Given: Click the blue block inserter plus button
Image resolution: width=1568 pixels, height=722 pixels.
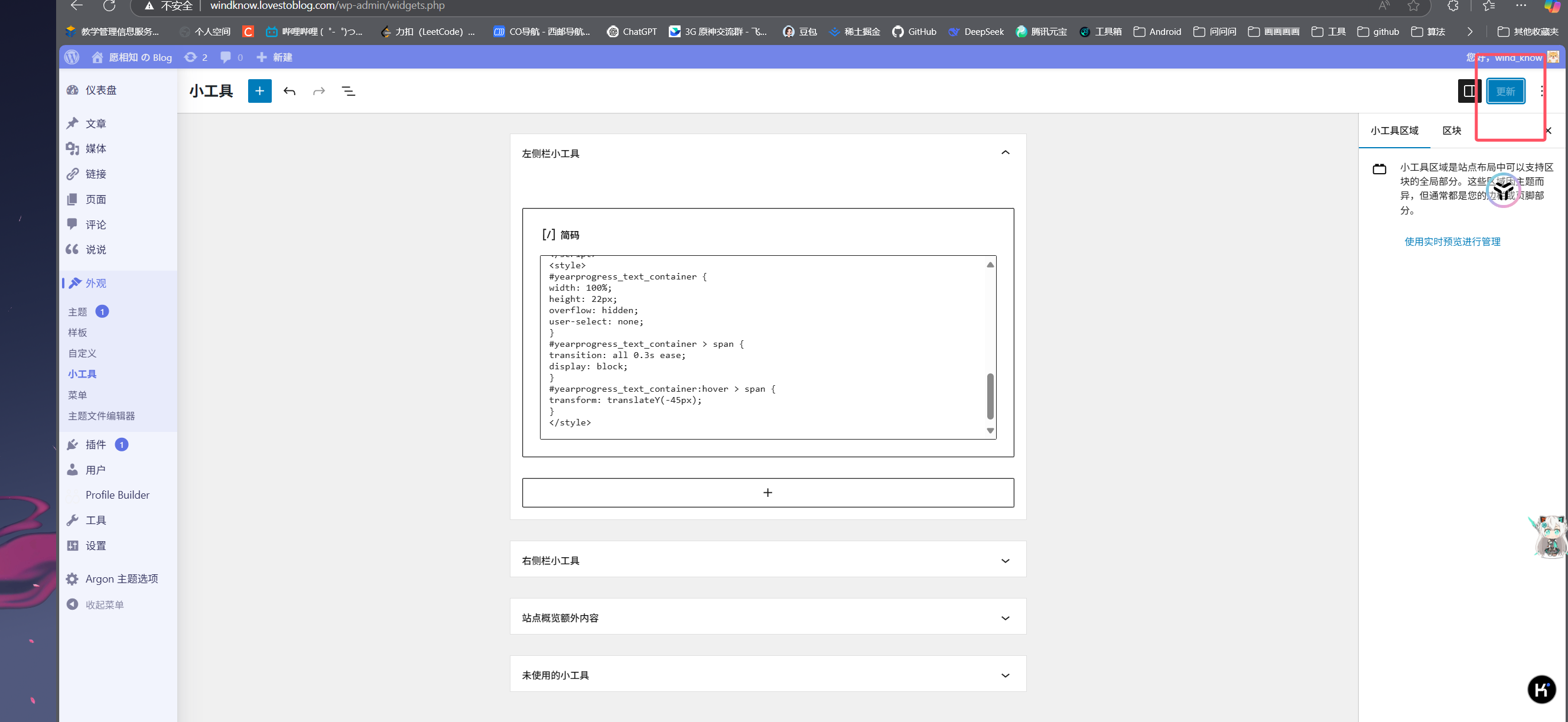Looking at the screenshot, I should tap(259, 92).
